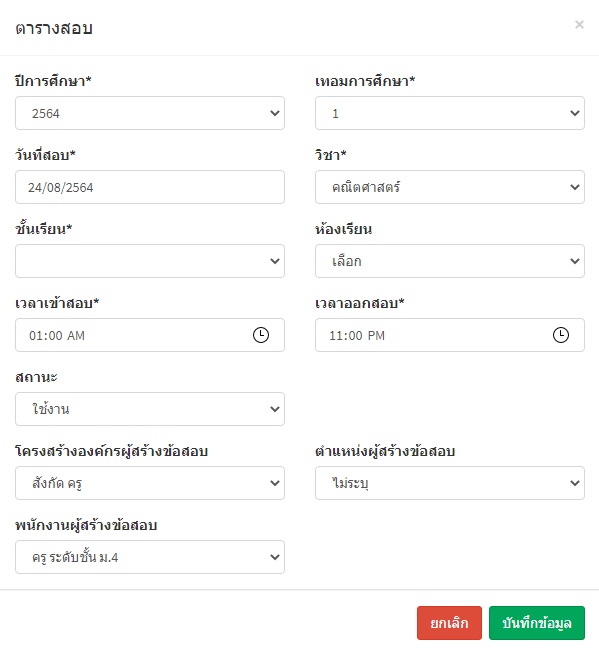Click the chevron arrow of วิชา select

pyautogui.click(x=574, y=187)
